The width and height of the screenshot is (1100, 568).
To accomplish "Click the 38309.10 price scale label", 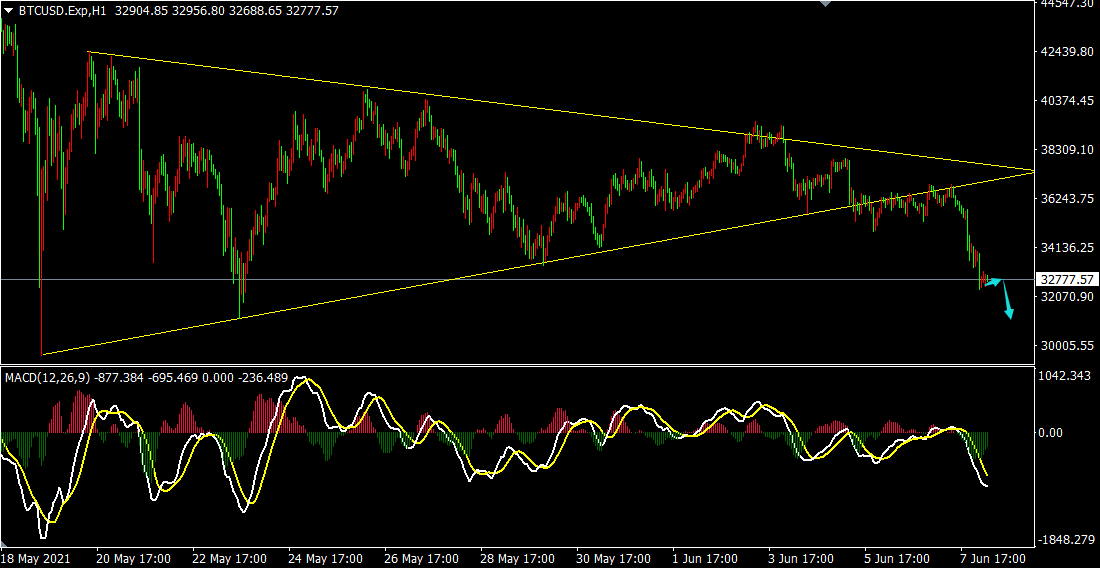I will pos(1066,150).
